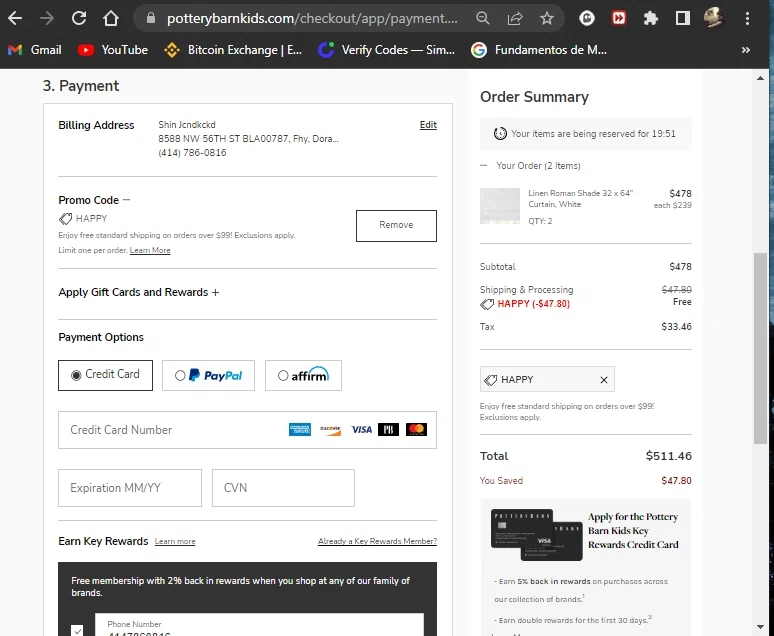The image size is (774, 636).
Task: Click the red fast-forward extension icon
Action: 619,19
